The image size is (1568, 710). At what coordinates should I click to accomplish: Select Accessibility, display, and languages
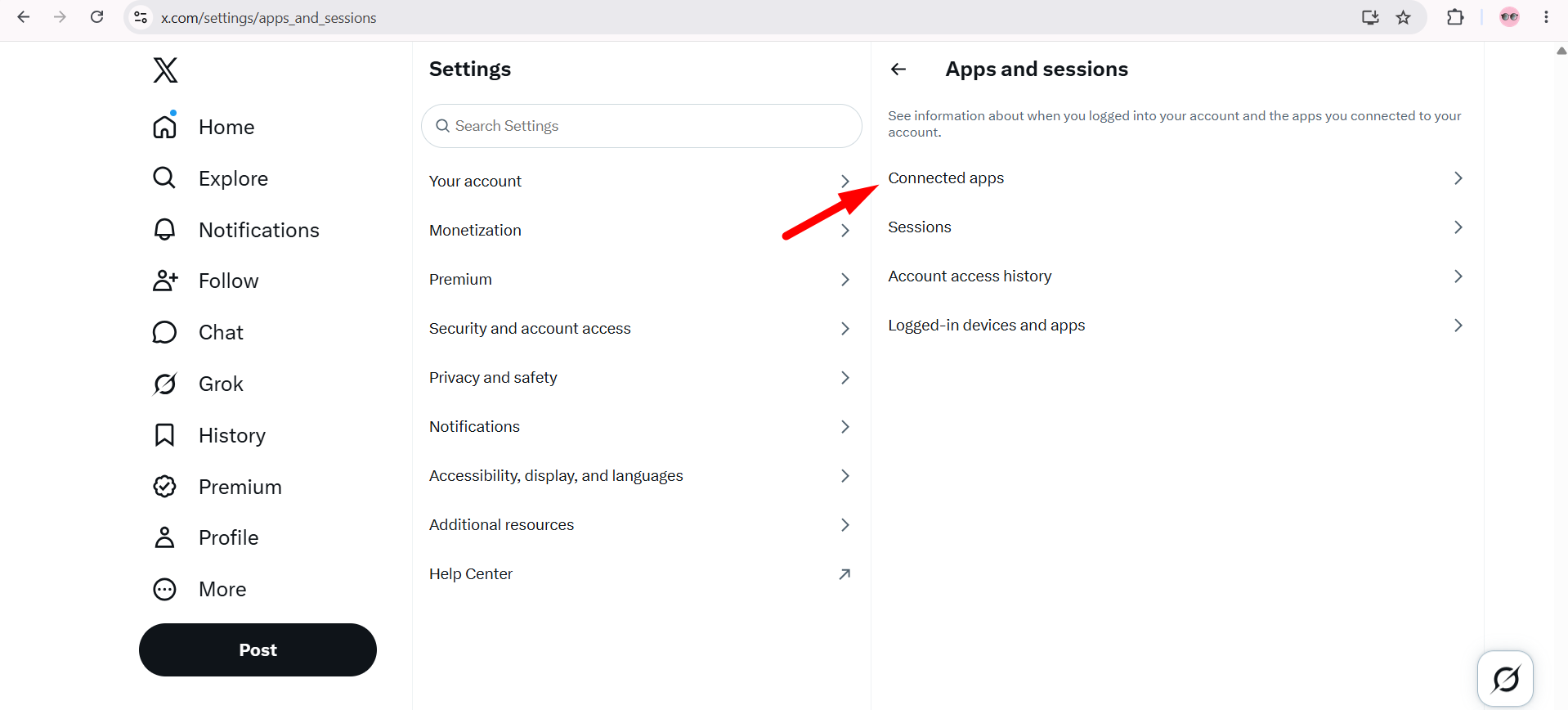(x=642, y=476)
